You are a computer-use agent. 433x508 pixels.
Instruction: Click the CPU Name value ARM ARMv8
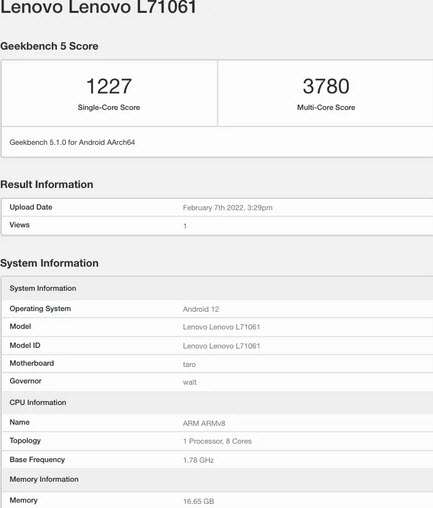204,423
